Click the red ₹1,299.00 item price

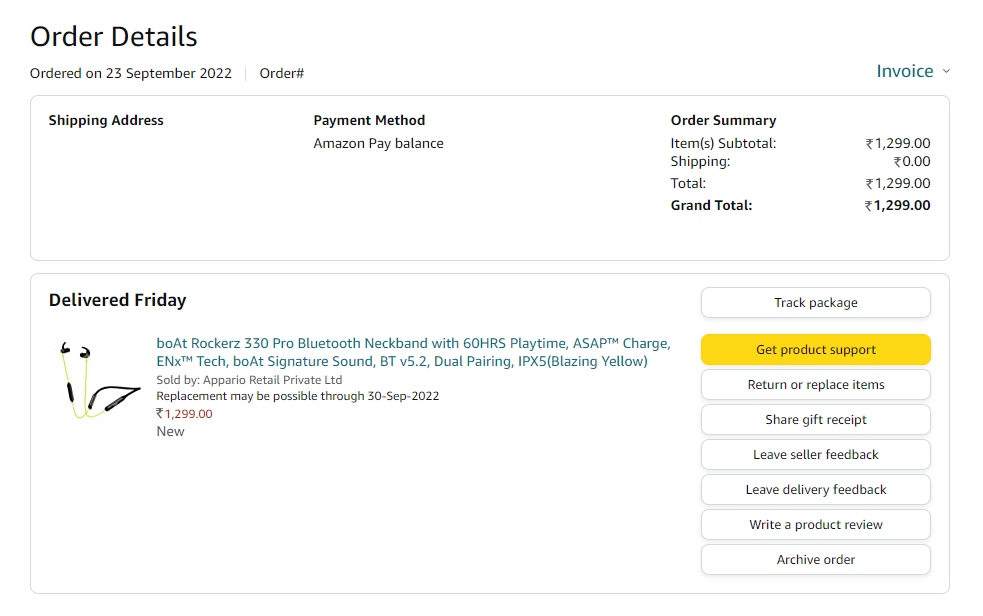click(x=184, y=414)
